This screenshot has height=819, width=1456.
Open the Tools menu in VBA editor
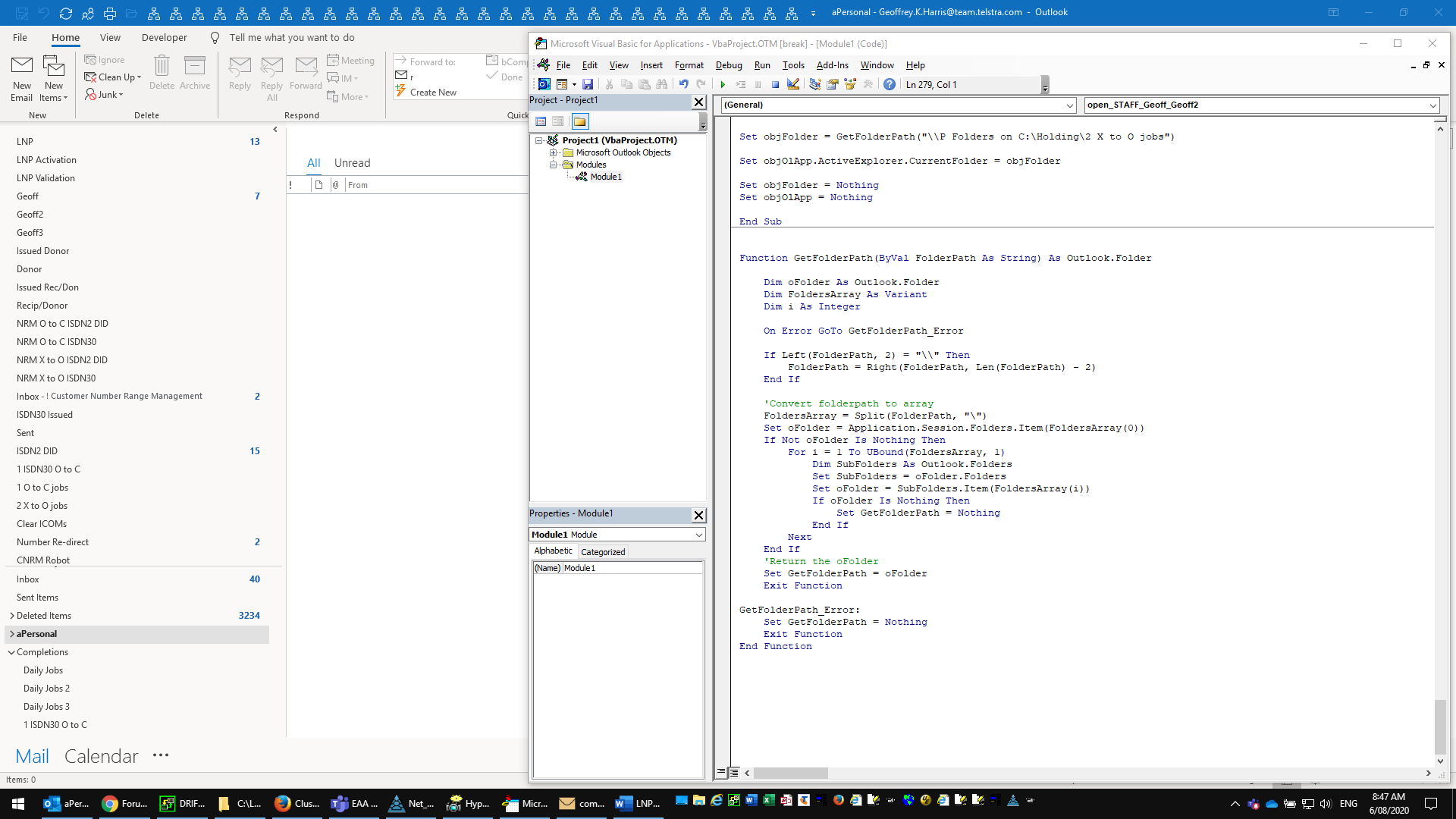[793, 65]
